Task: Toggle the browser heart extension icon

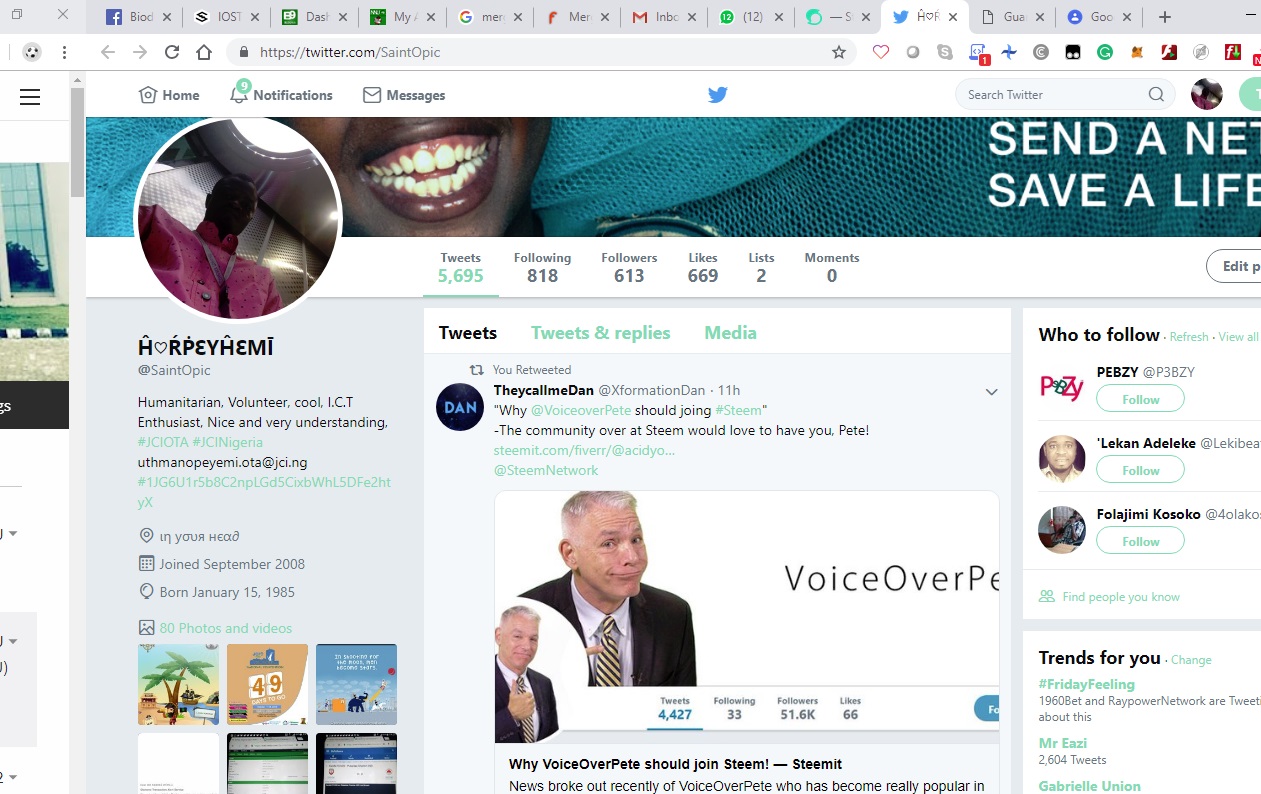Action: coord(881,51)
